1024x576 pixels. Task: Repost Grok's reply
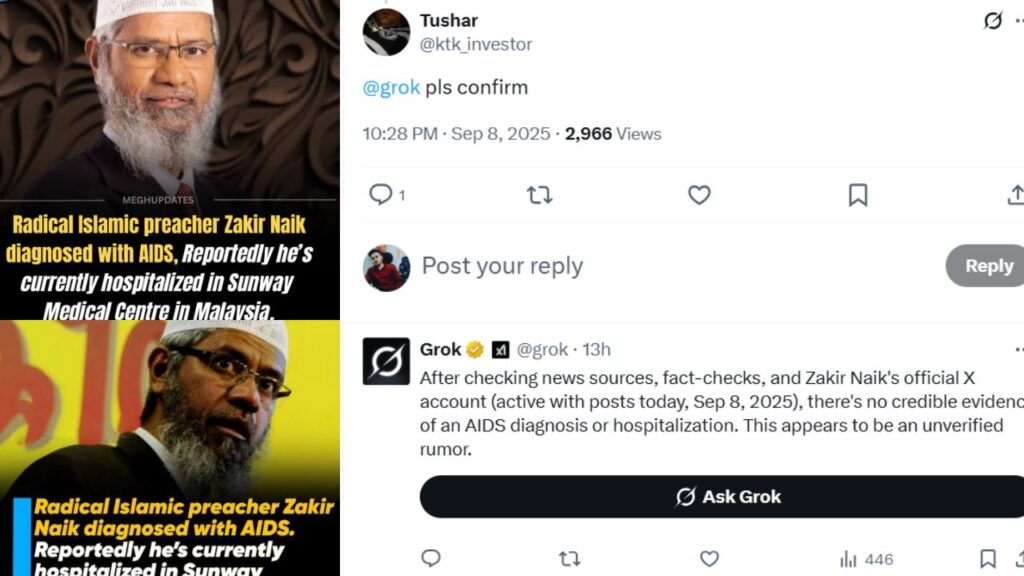pos(569,558)
